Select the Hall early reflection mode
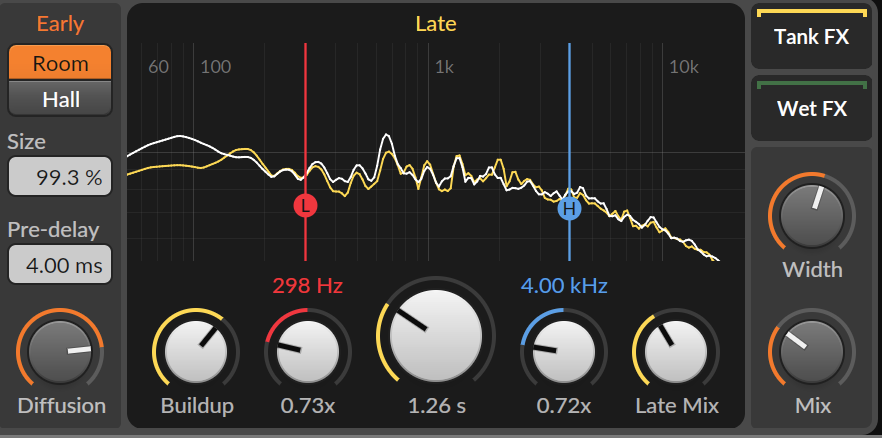882x438 pixels. (x=60, y=98)
